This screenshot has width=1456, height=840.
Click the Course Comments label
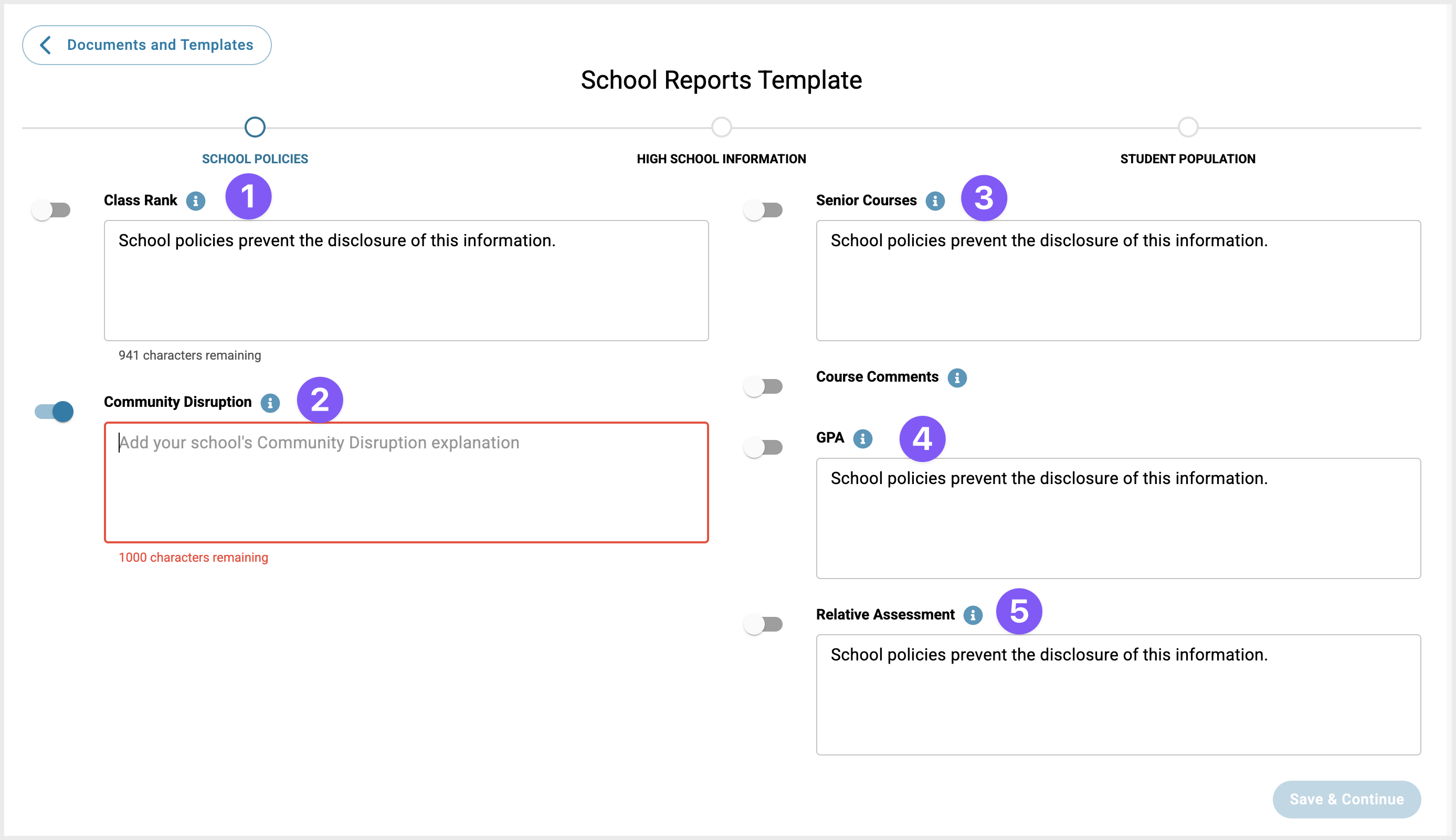pyautogui.click(x=877, y=377)
